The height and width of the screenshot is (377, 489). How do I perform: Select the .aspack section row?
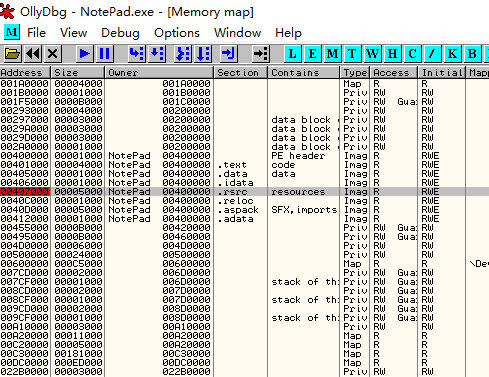tap(244, 210)
